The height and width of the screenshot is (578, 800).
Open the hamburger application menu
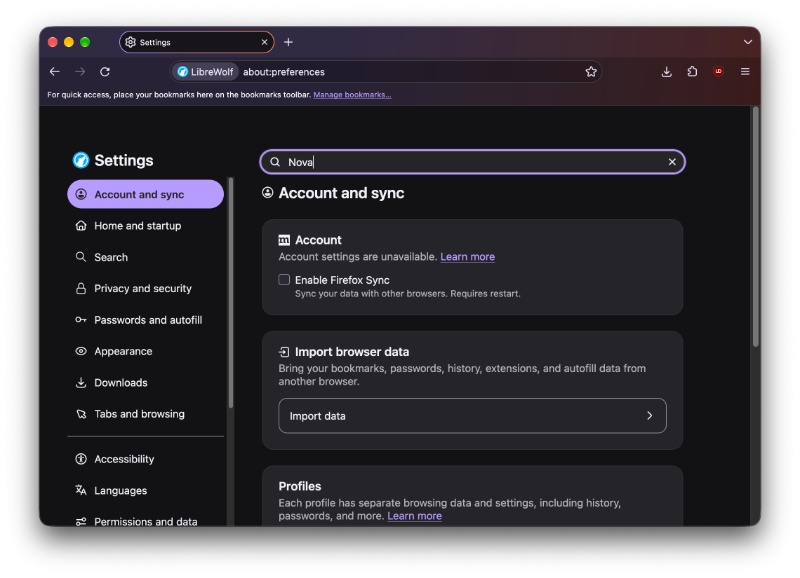tap(745, 72)
